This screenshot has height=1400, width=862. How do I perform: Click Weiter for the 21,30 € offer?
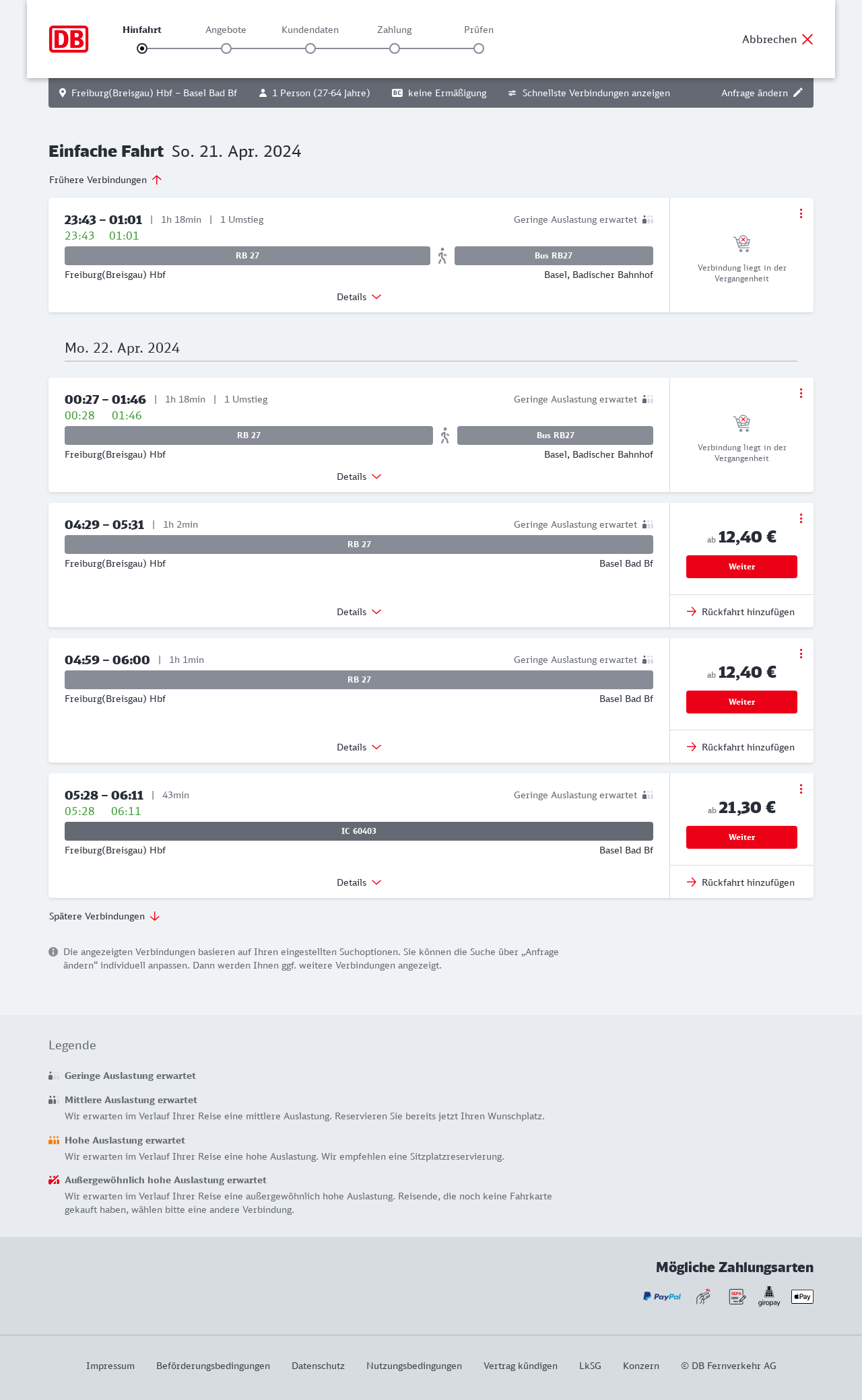741,837
